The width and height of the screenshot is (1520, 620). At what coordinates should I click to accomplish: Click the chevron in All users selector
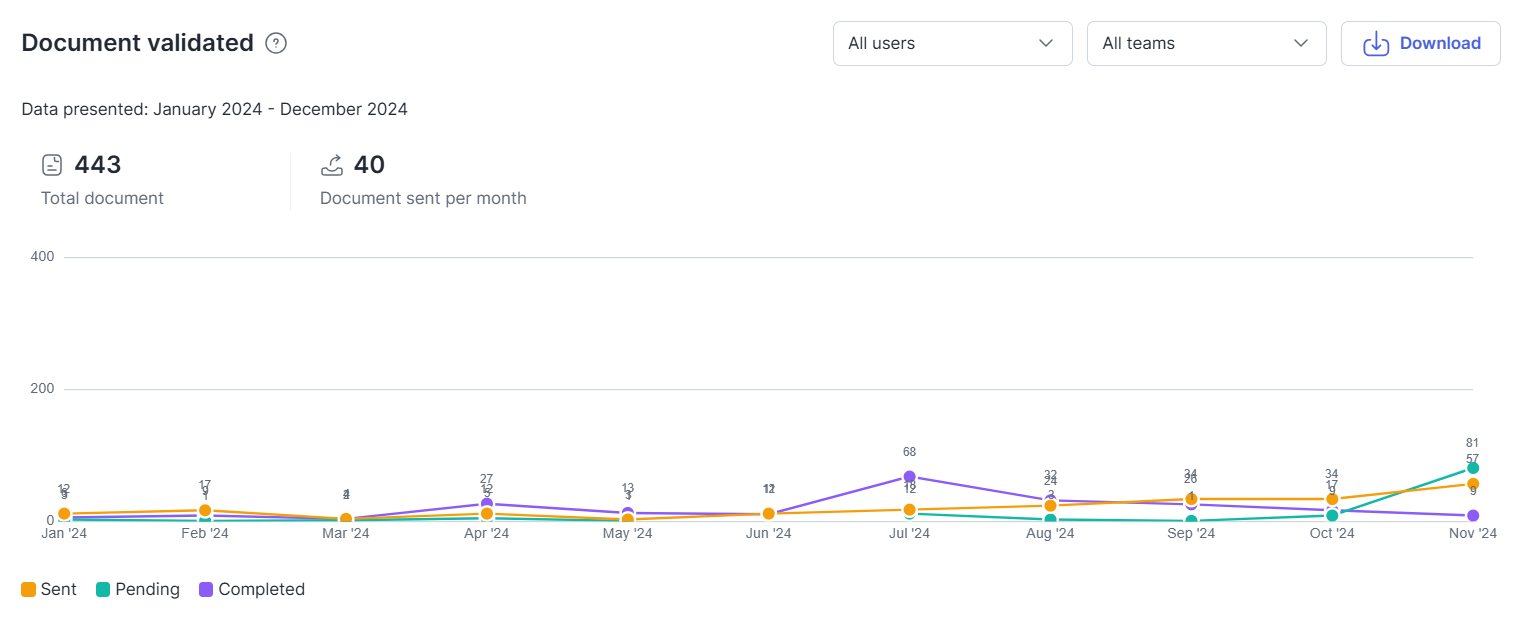click(x=1046, y=43)
